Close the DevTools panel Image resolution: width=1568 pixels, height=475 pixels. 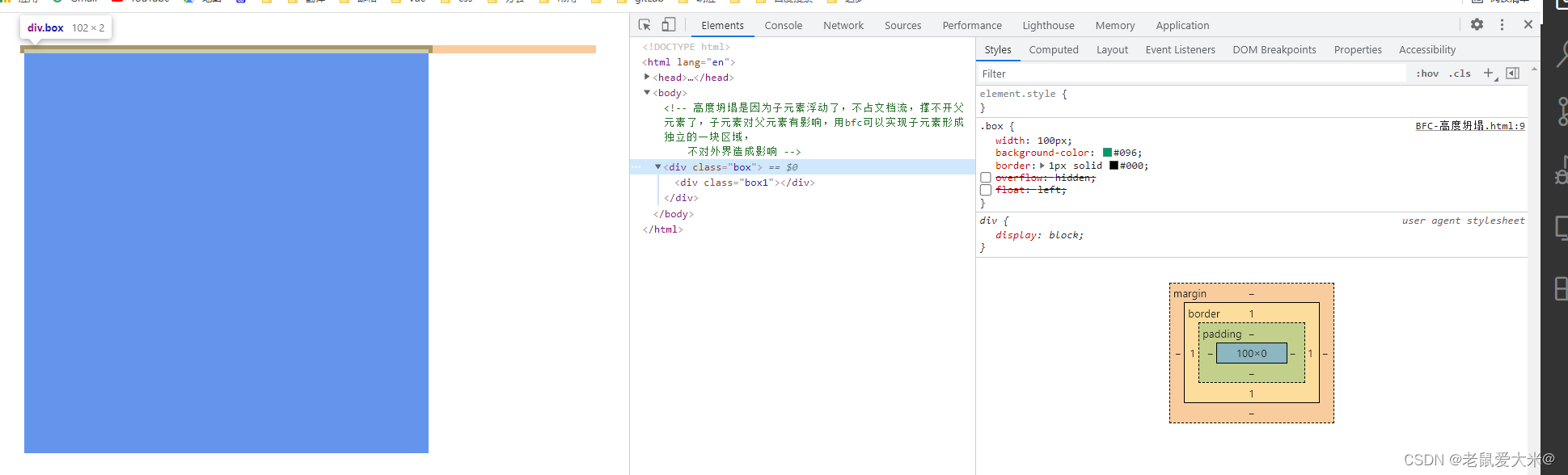(x=1528, y=25)
